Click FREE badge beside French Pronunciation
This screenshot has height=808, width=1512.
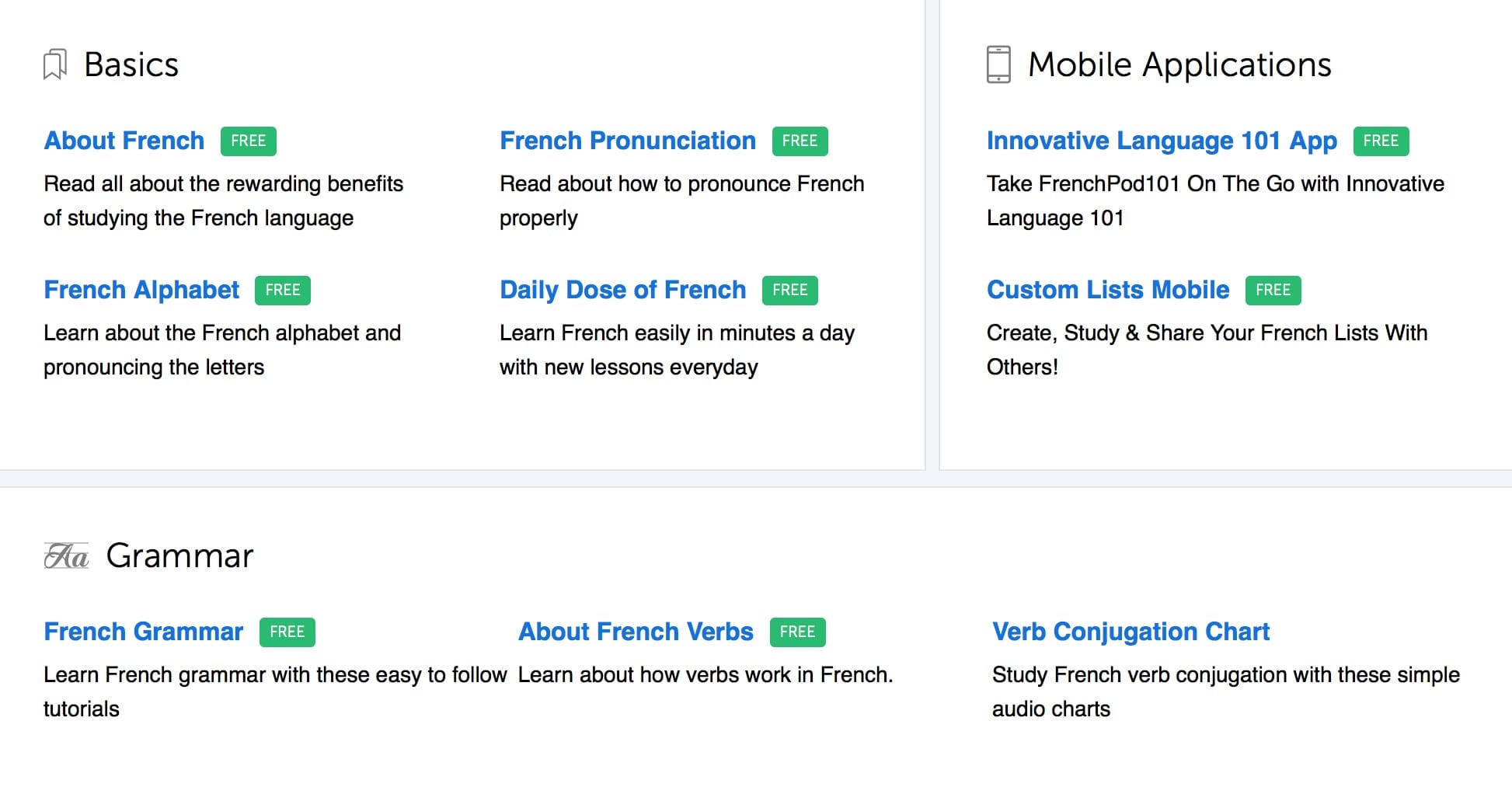pos(800,141)
